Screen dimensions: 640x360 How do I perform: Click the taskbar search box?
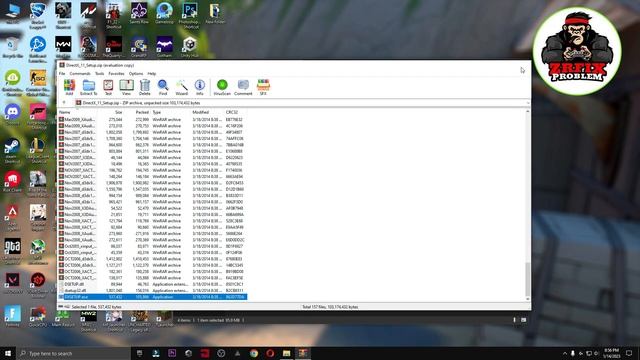point(73,353)
